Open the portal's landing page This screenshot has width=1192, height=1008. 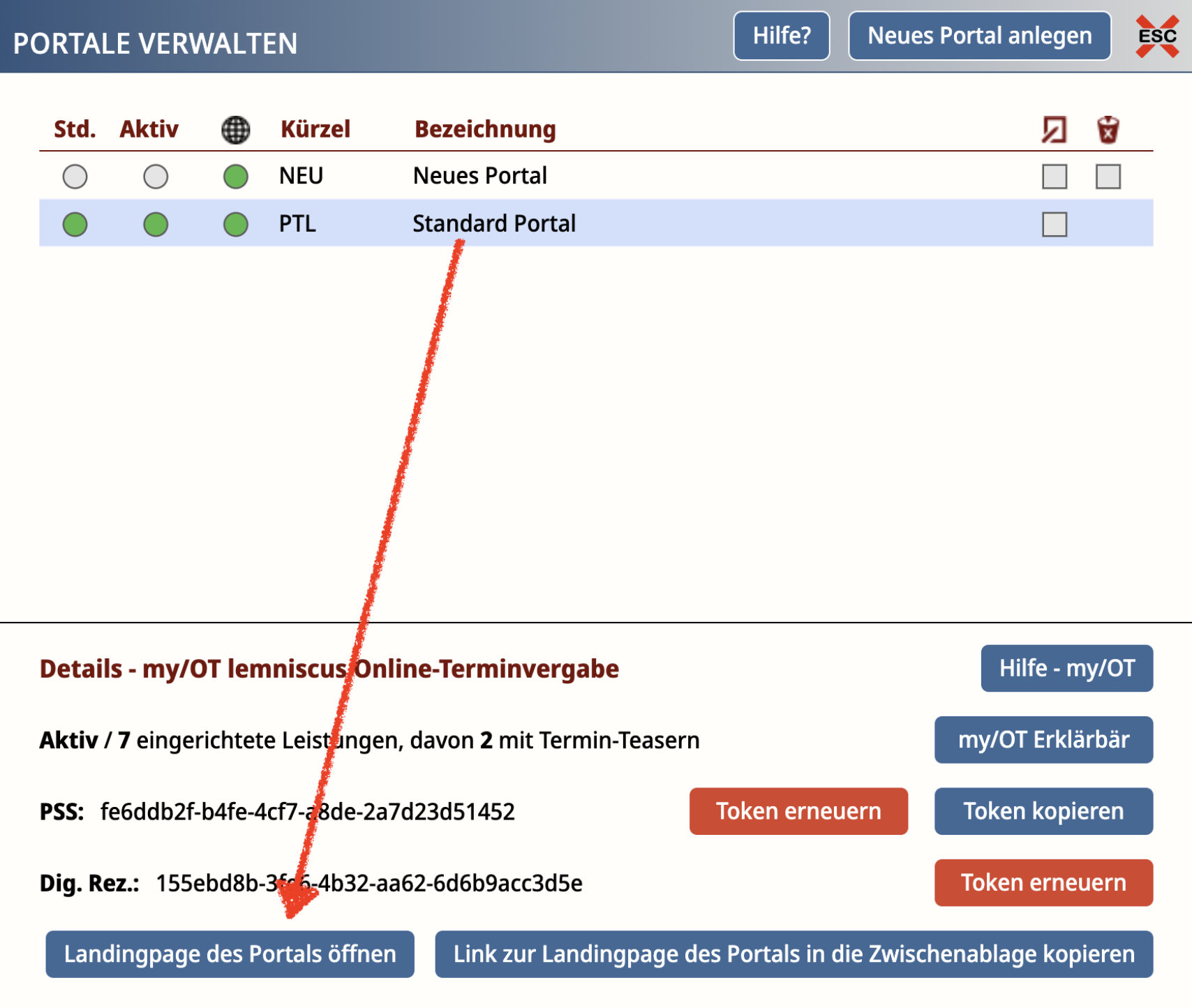(x=230, y=954)
